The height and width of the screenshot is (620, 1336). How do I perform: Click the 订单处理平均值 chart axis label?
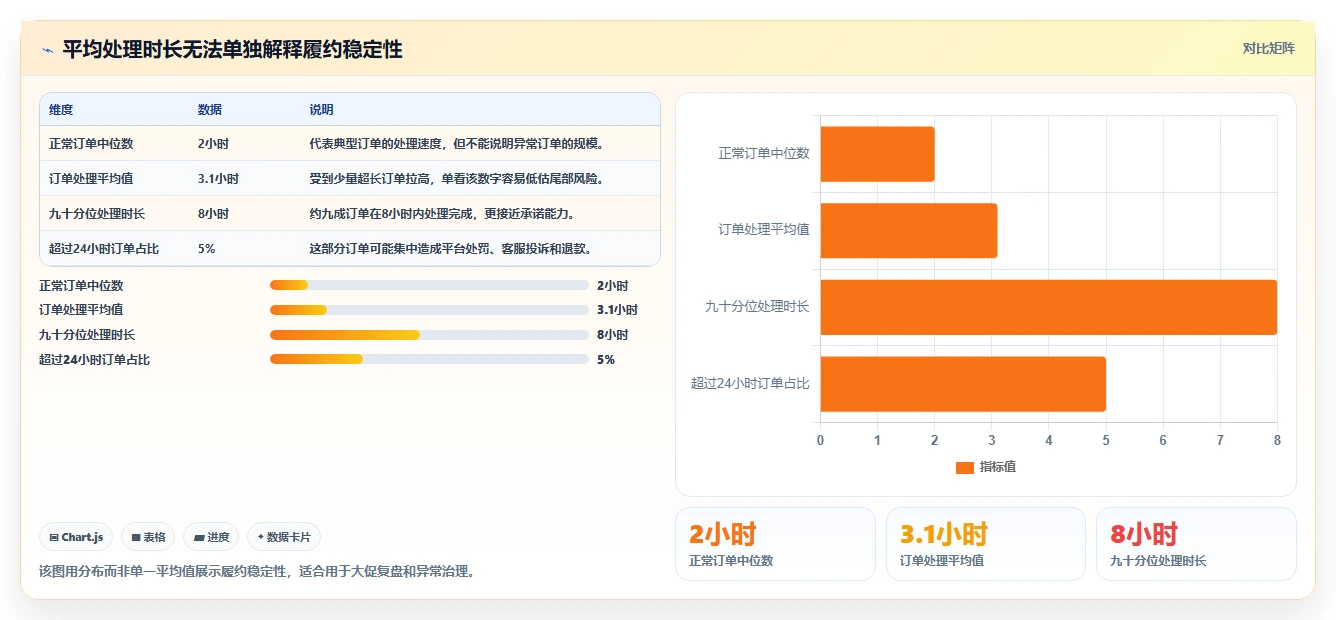click(x=764, y=230)
